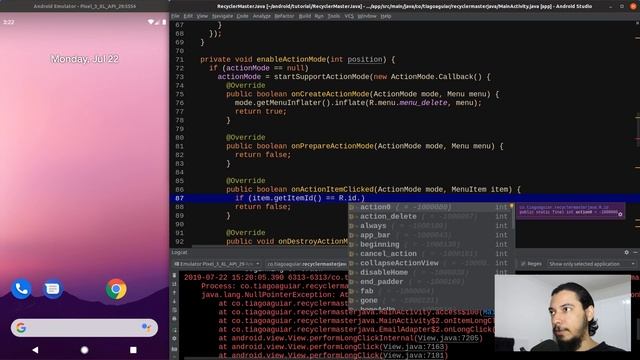Open the View.java:7205 stack trace link
The image size is (640, 360).
point(448,338)
